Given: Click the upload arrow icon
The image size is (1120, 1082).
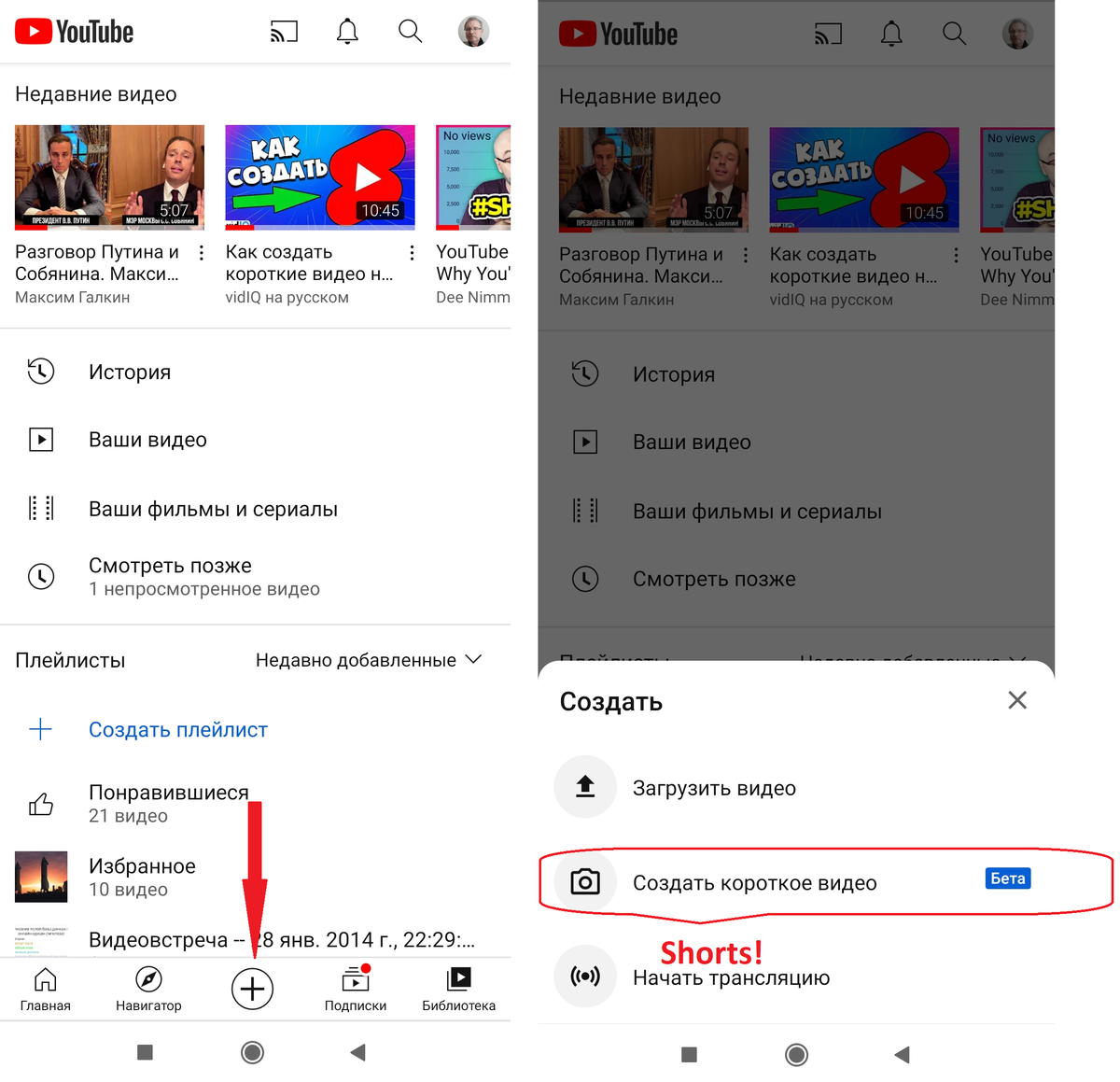Looking at the screenshot, I should [585, 787].
